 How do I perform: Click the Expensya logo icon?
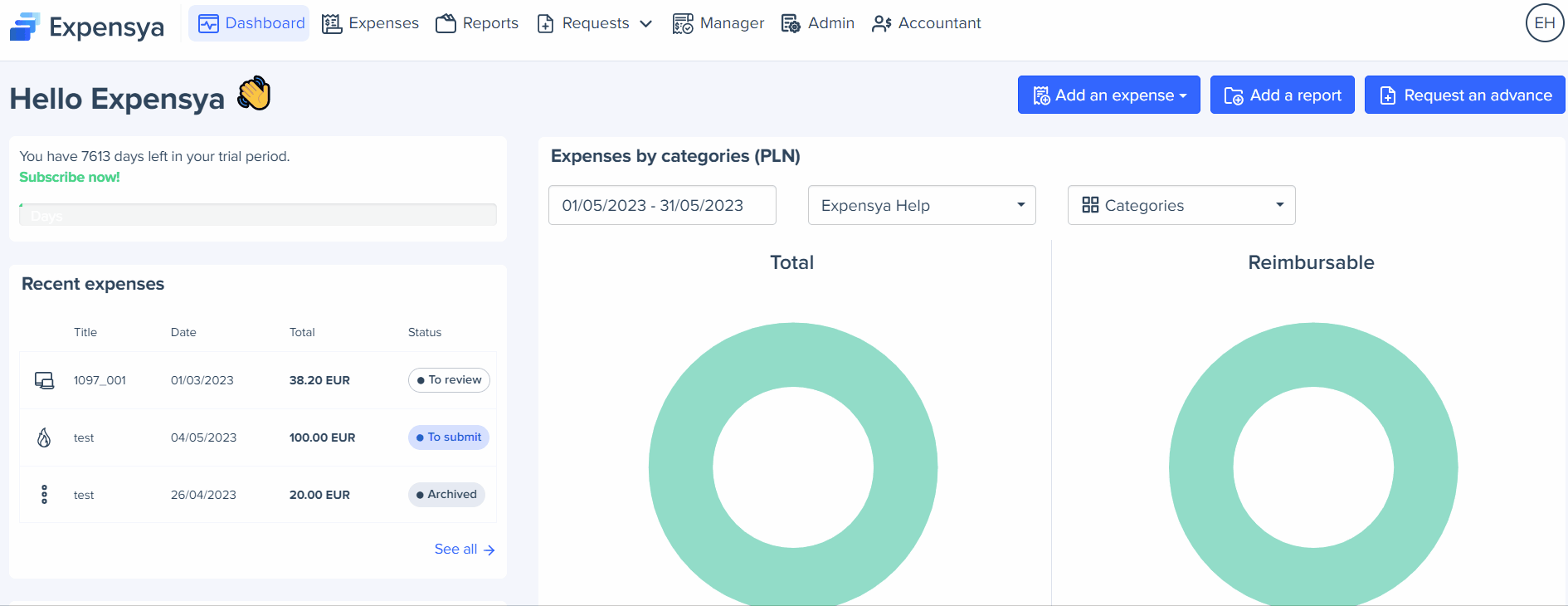click(25, 27)
